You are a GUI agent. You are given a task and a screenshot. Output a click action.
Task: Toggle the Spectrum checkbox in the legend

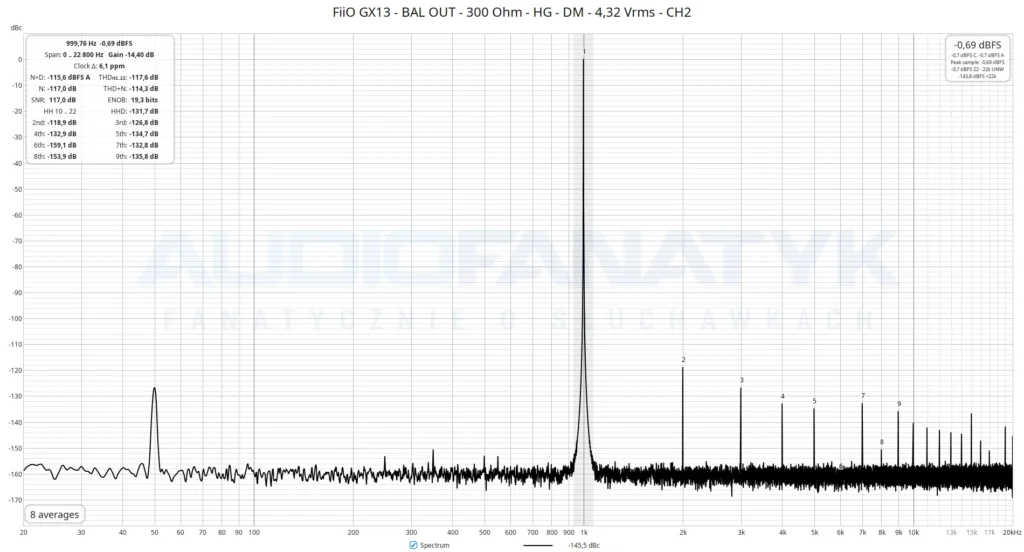(x=413, y=545)
